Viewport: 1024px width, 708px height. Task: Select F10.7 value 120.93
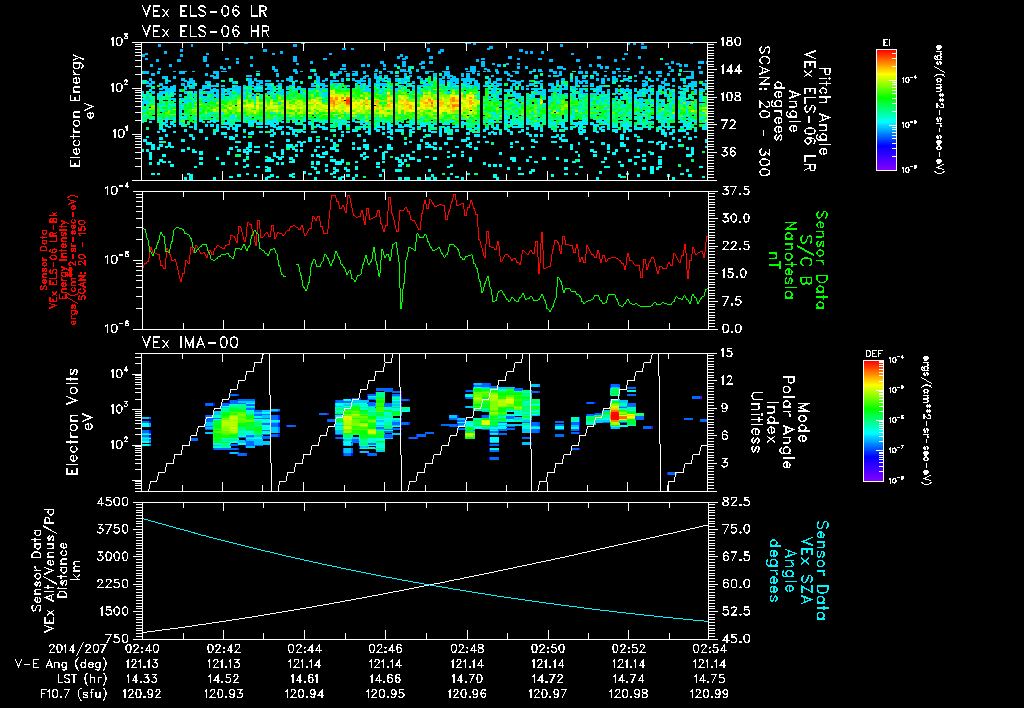tap(223, 694)
